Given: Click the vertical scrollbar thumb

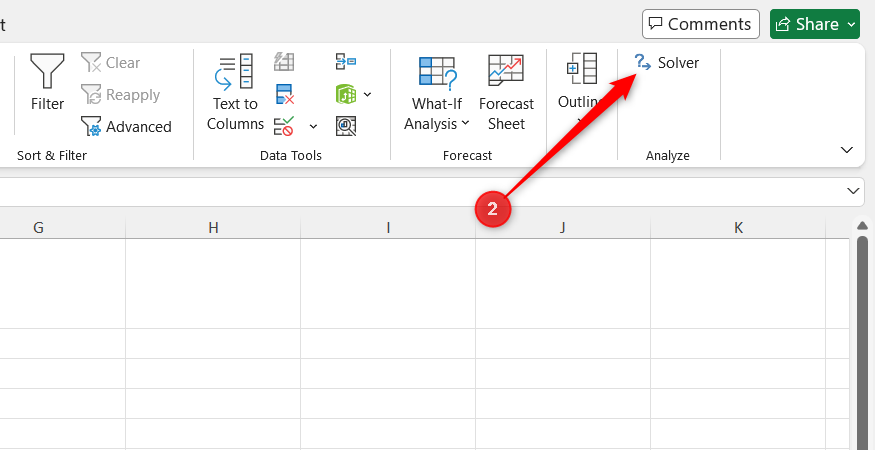Looking at the screenshot, I should 862,343.
